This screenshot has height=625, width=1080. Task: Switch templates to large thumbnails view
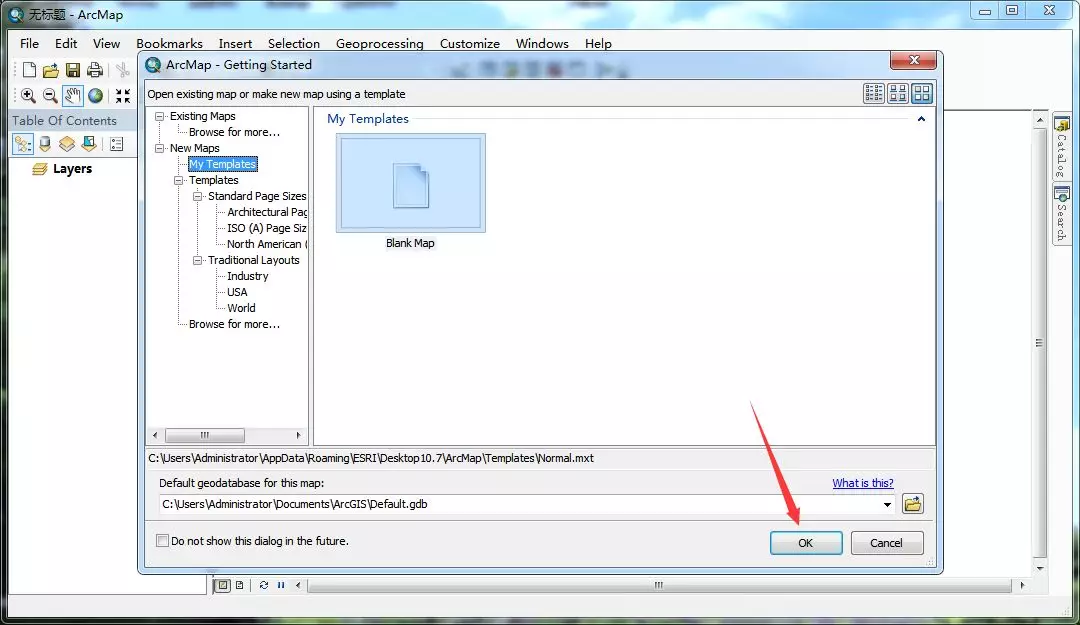(x=921, y=93)
